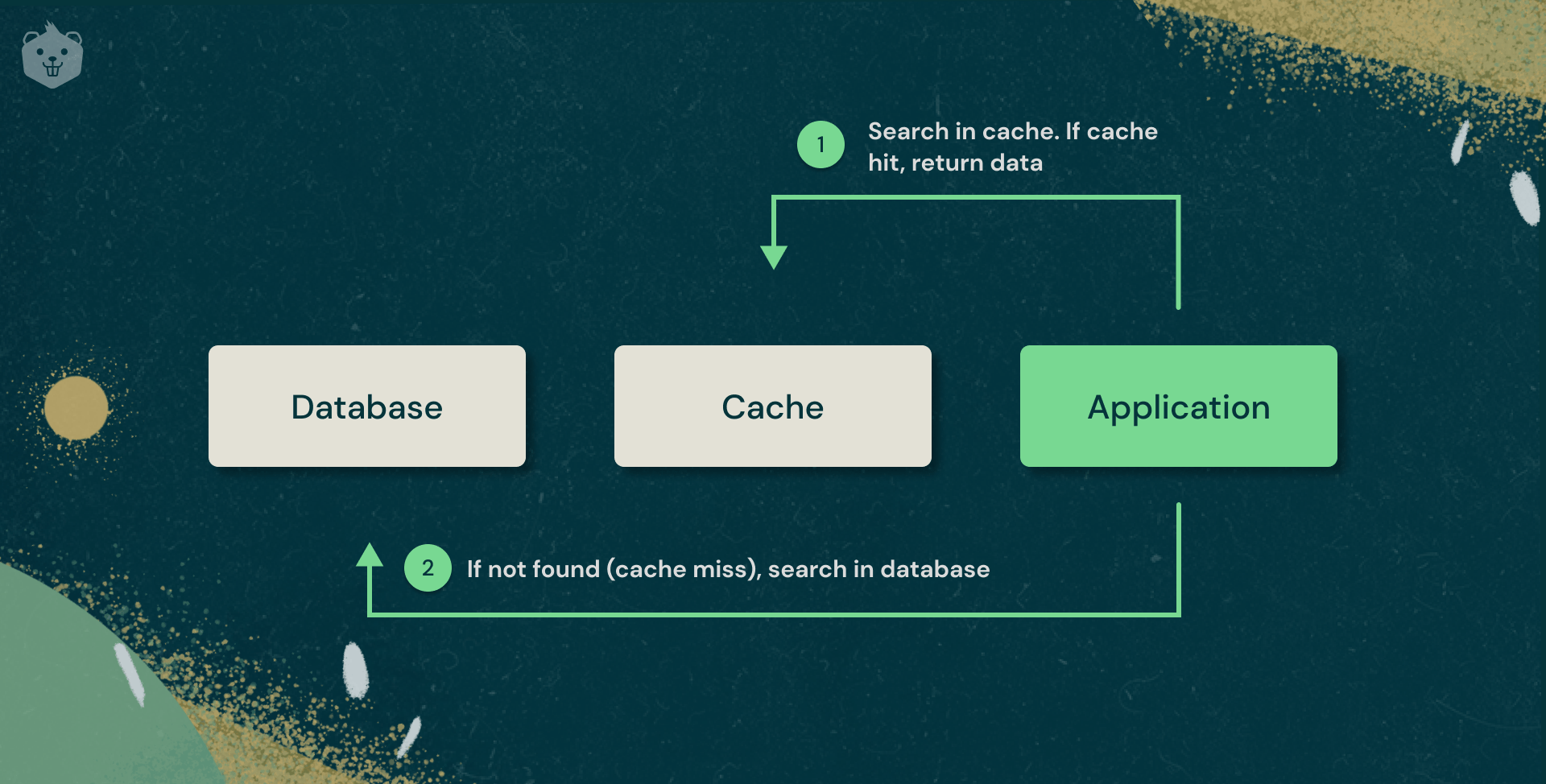Select the Cache box
The image size is (1546, 784).
pyautogui.click(x=773, y=406)
